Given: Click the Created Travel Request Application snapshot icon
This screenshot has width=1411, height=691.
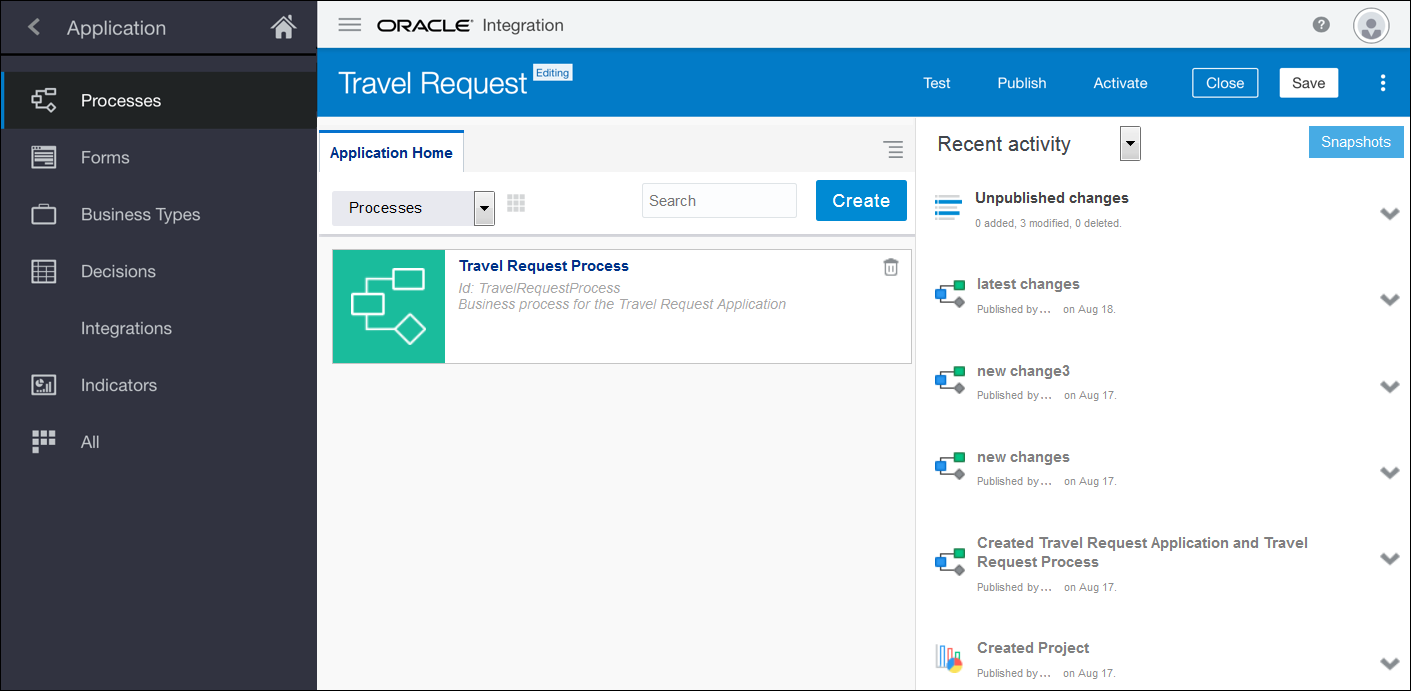Looking at the screenshot, I should pyautogui.click(x=950, y=563).
